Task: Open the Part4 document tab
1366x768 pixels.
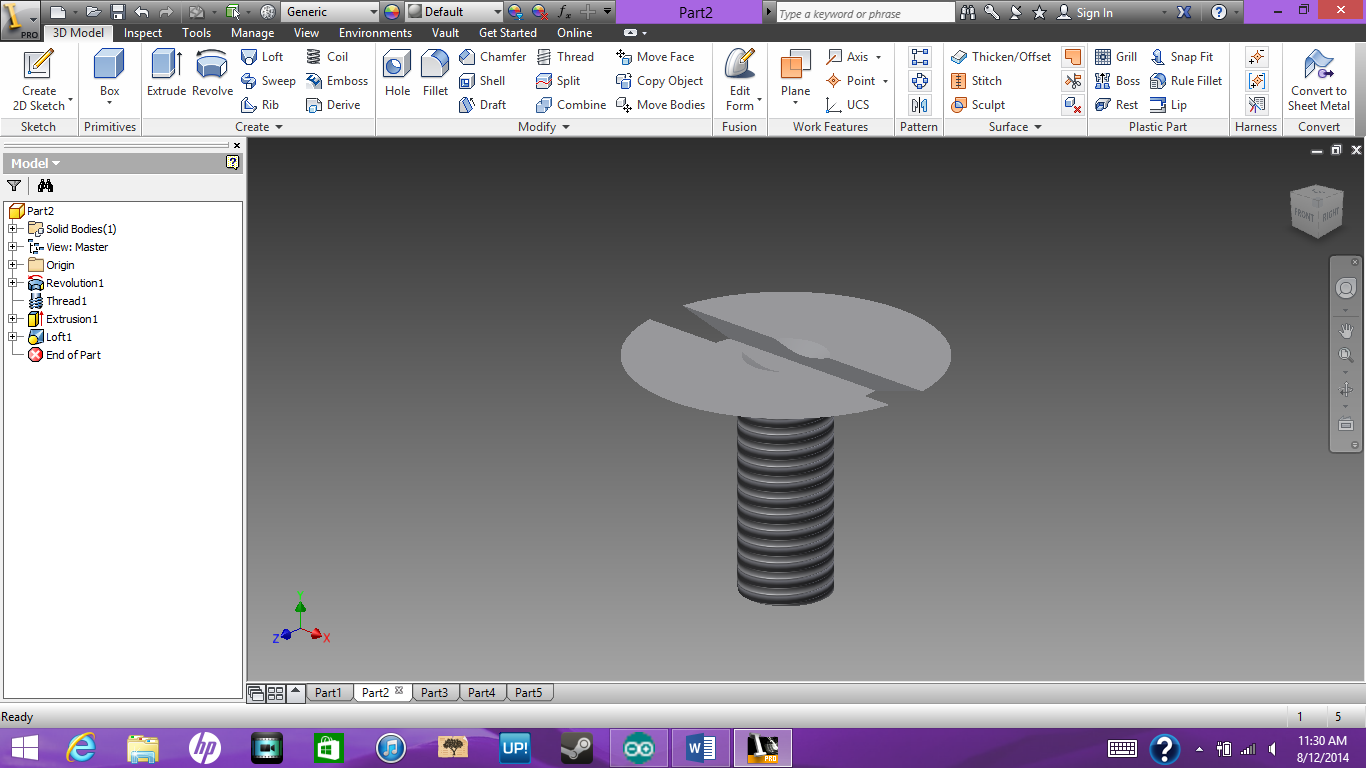Action: tap(482, 691)
